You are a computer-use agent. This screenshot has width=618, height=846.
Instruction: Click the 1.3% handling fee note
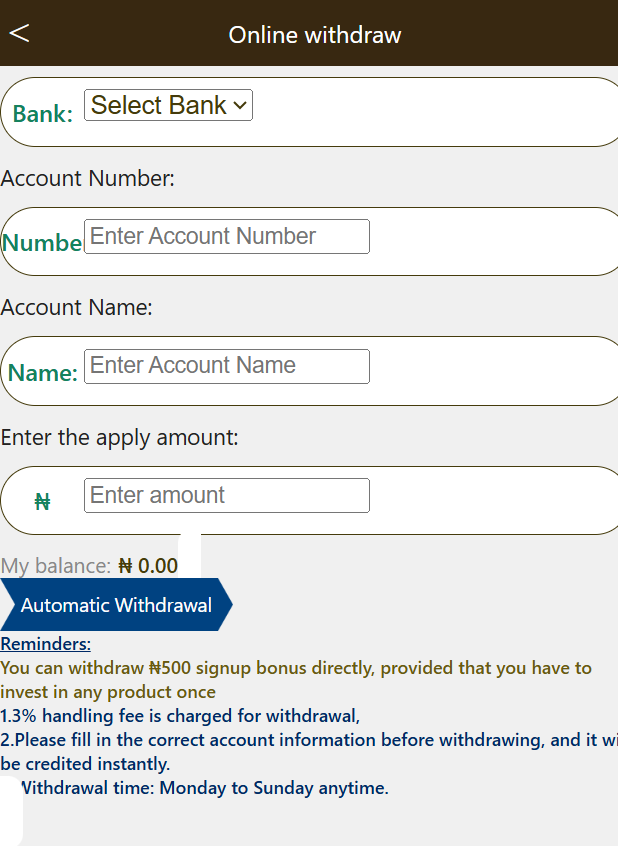(180, 716)
